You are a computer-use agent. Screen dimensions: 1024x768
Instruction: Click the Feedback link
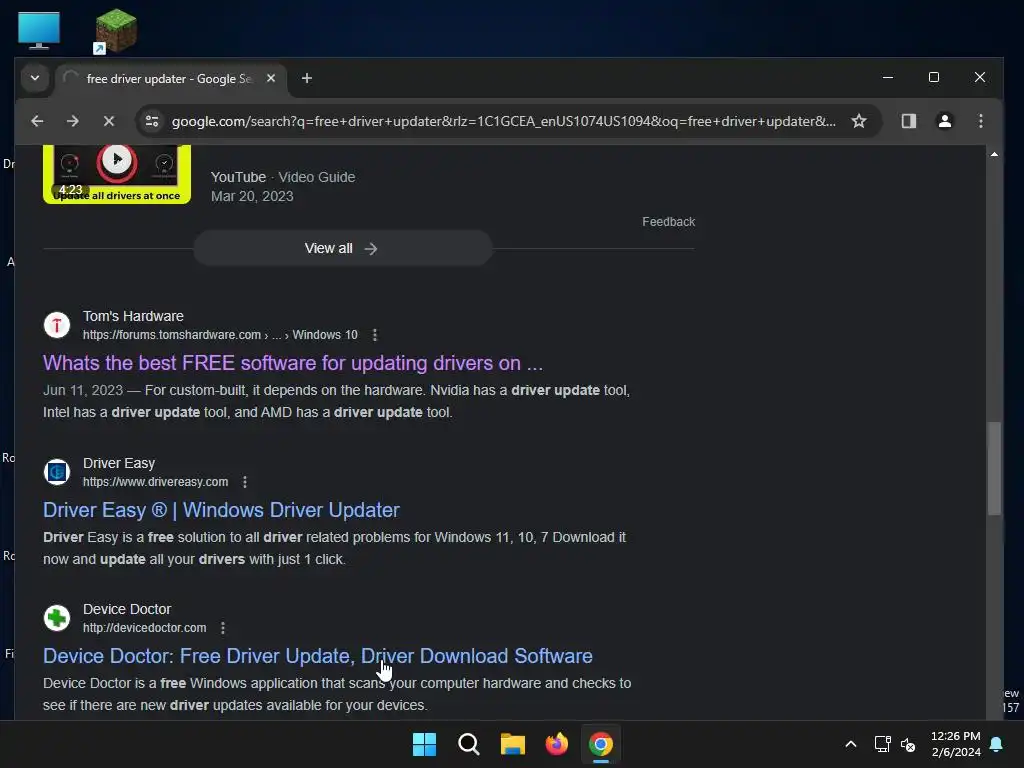click(x=668, y=221)
